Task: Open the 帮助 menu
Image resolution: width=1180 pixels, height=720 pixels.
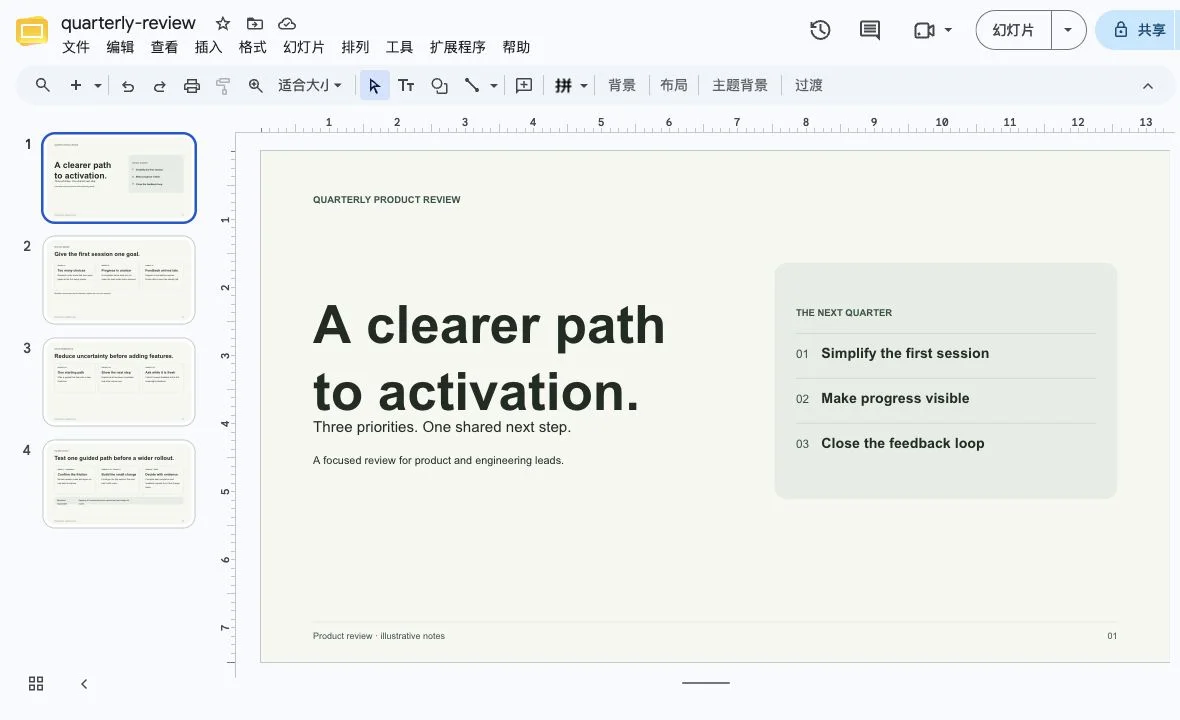Action: click(516, 47)
